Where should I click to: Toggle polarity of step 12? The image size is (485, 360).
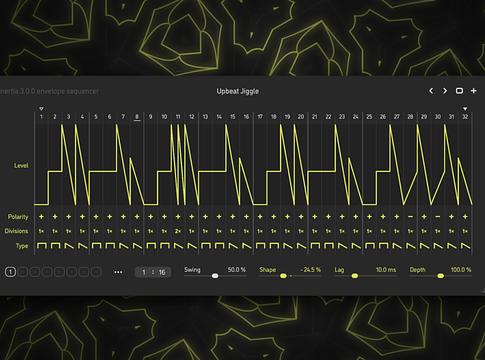(x=192, y=217)
